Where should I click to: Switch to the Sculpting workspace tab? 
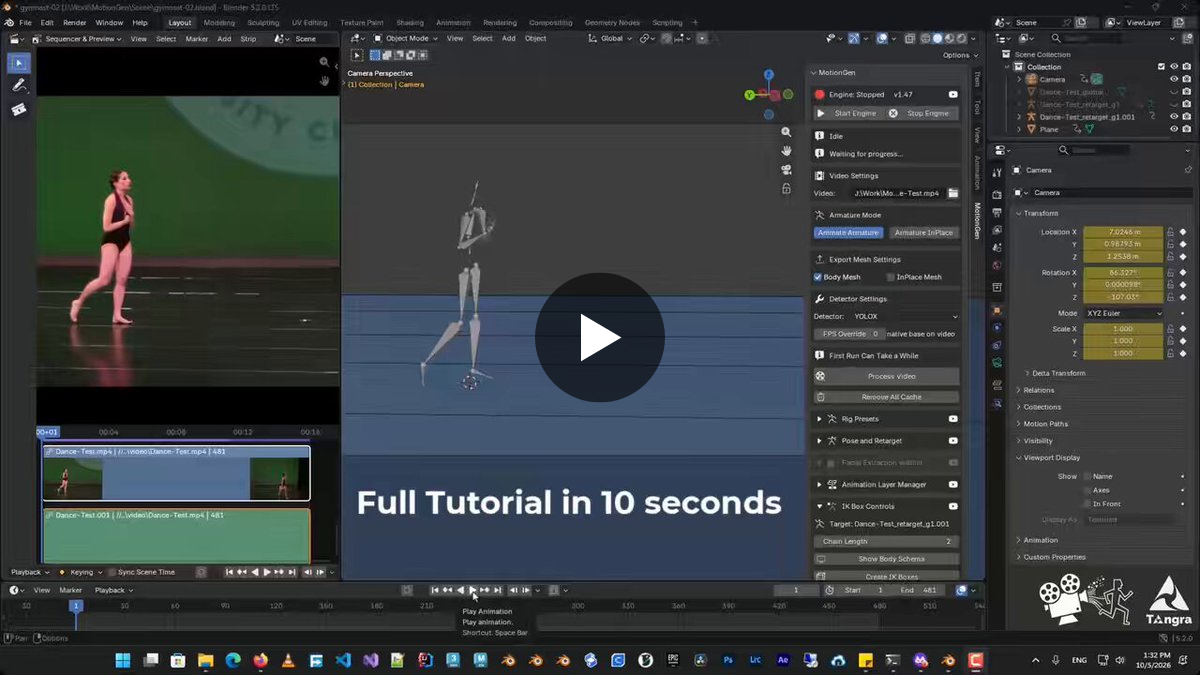(263, 22)
